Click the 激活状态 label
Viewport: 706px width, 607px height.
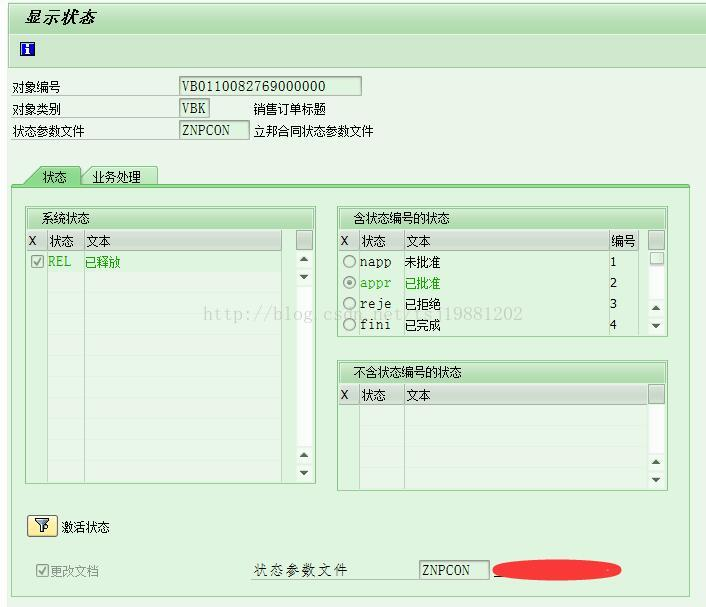[86, 527]
